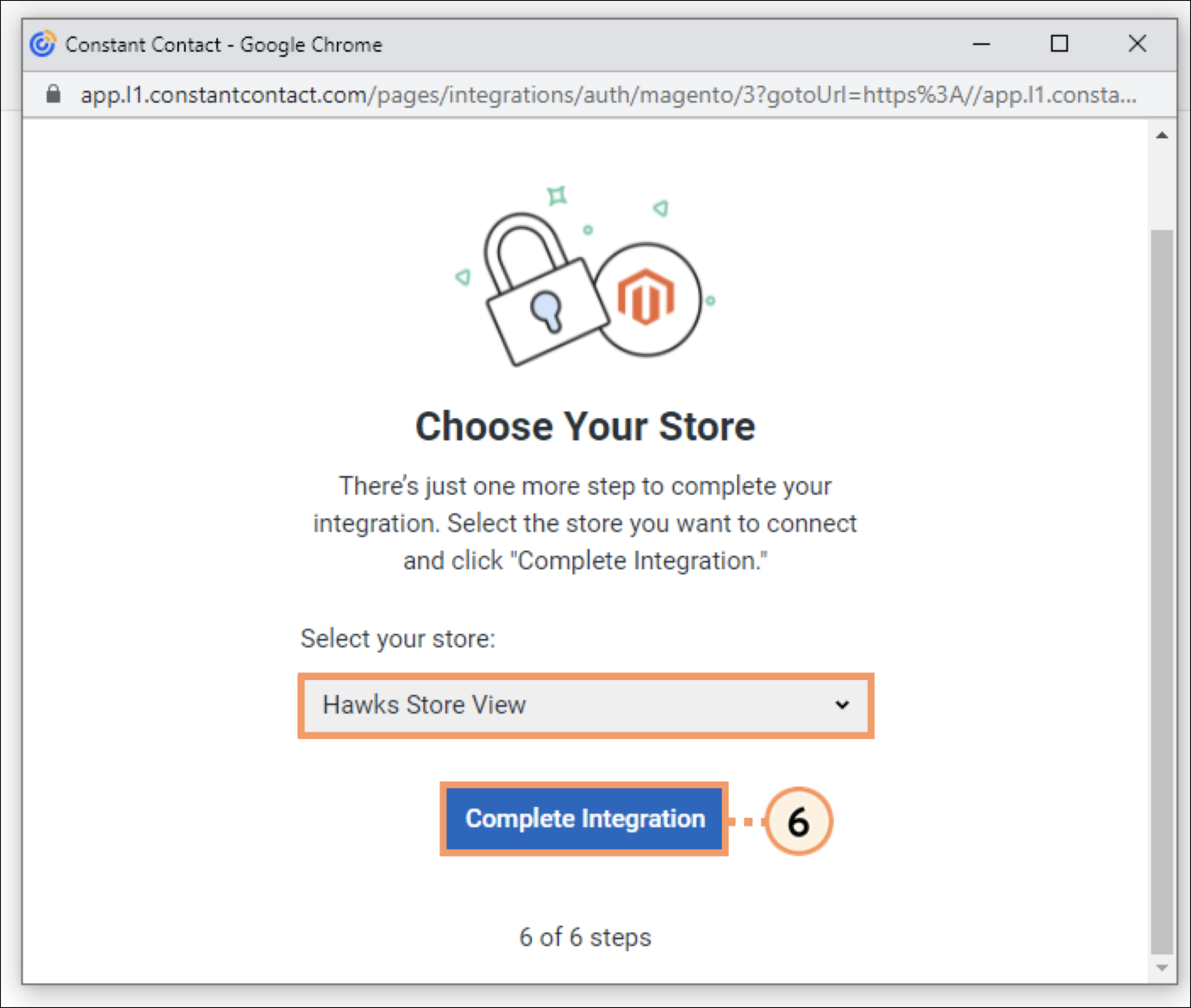1191x1008 pixels.
Task: Click the scrollbar up arrow
Action: click(1162, 135)
